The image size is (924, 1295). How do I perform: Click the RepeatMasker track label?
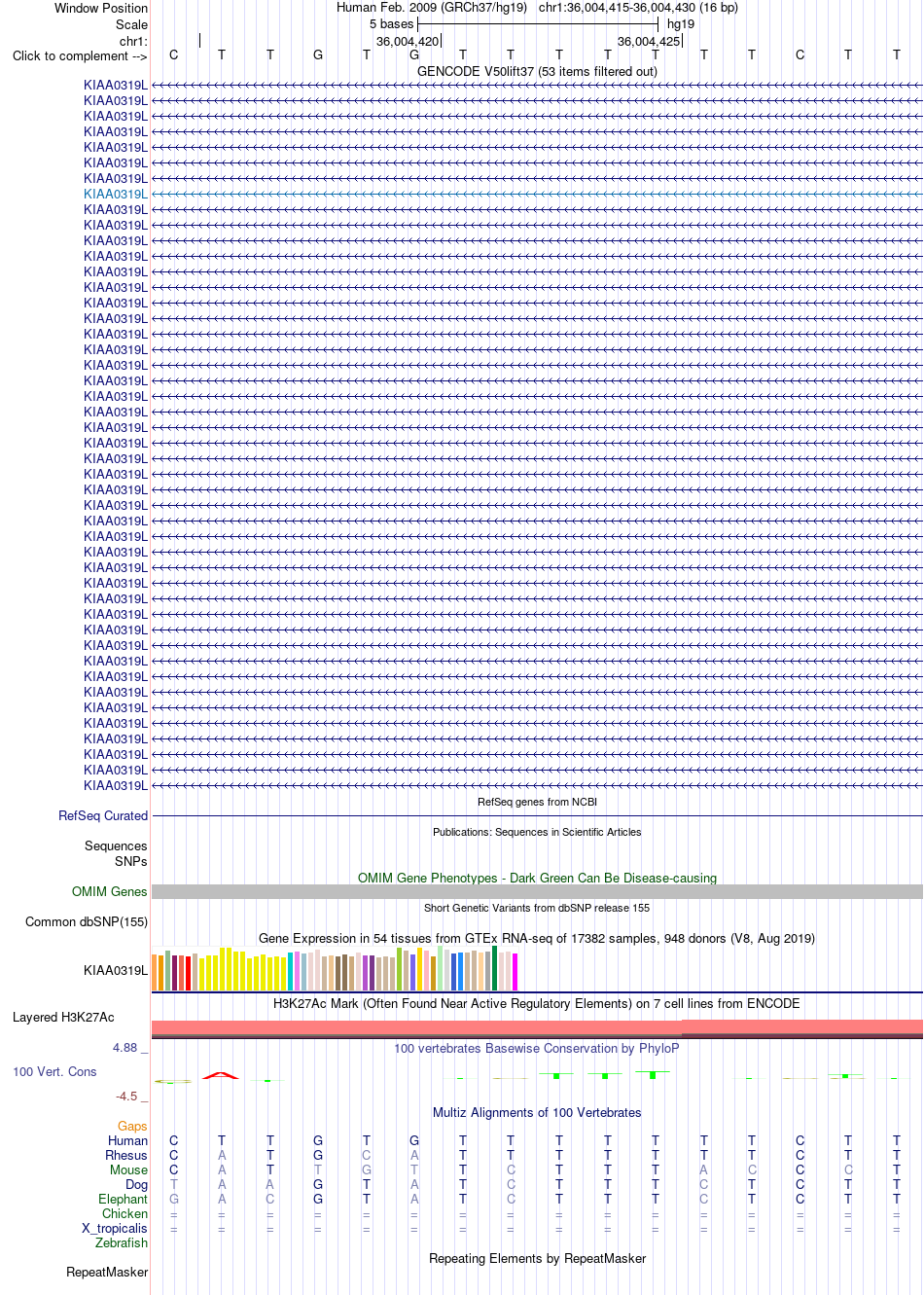pyautogui.click(x=107, y=1272)
